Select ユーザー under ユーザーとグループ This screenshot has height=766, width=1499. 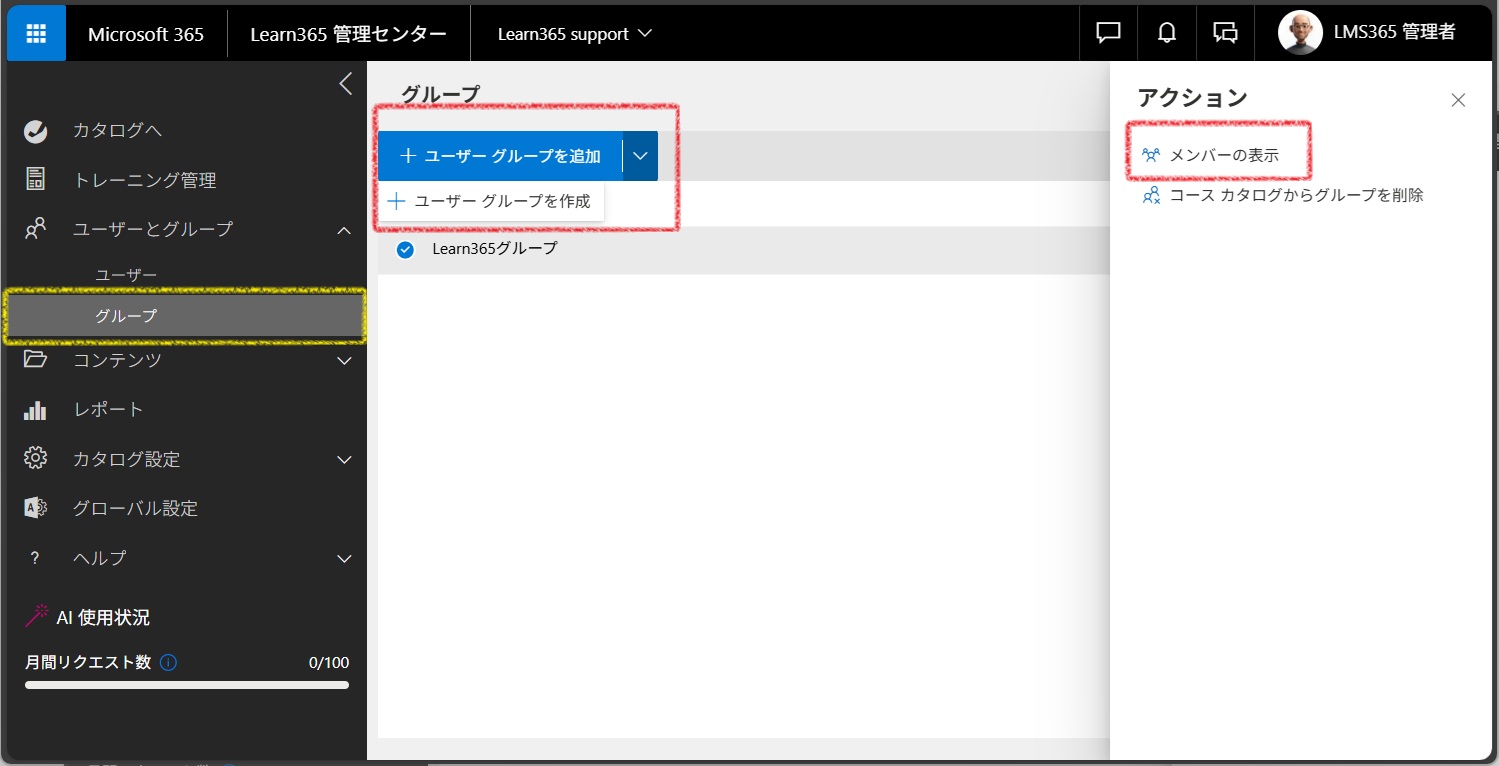pyautogui.click(x=126, y=275)
